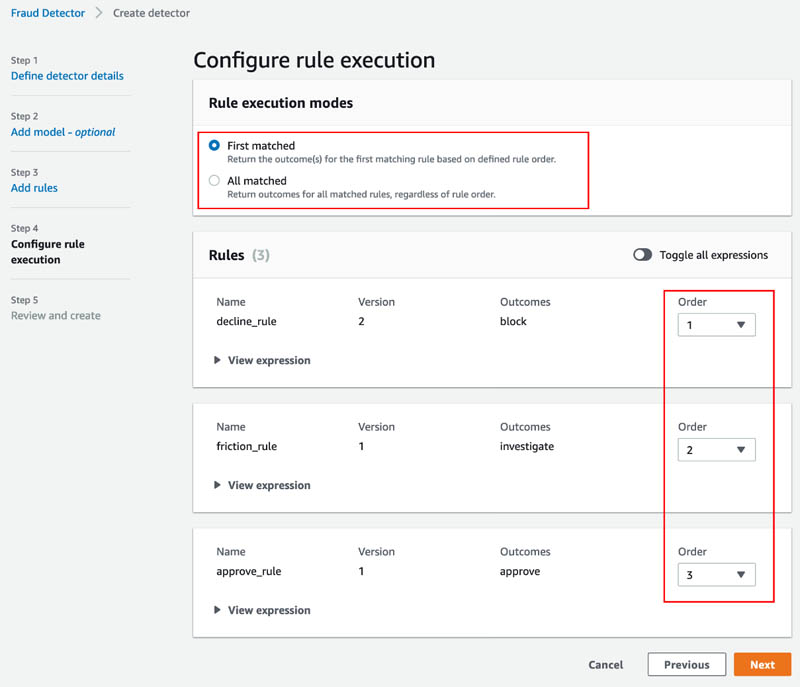Select the decline_rule name text
The height and width of the screenshot is (687, 800).
point(246,321)
